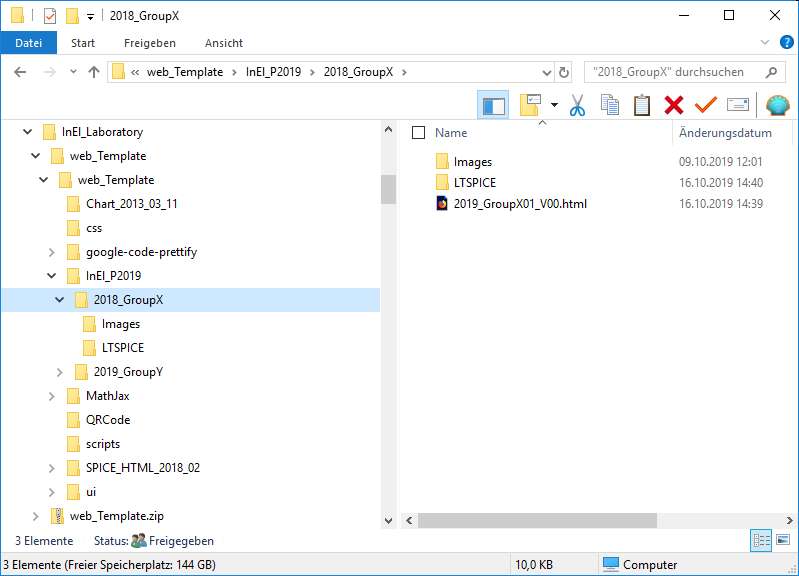Click the Cut scissors icon
This screenshot has width=799, height=576.
[x=577, y=105]
